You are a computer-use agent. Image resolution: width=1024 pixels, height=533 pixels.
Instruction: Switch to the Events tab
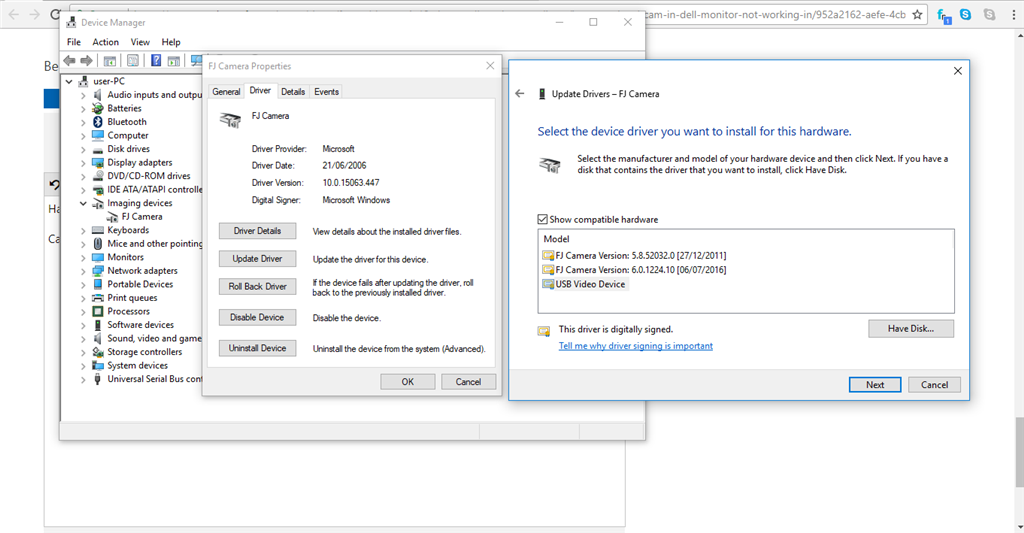point(326,91)
